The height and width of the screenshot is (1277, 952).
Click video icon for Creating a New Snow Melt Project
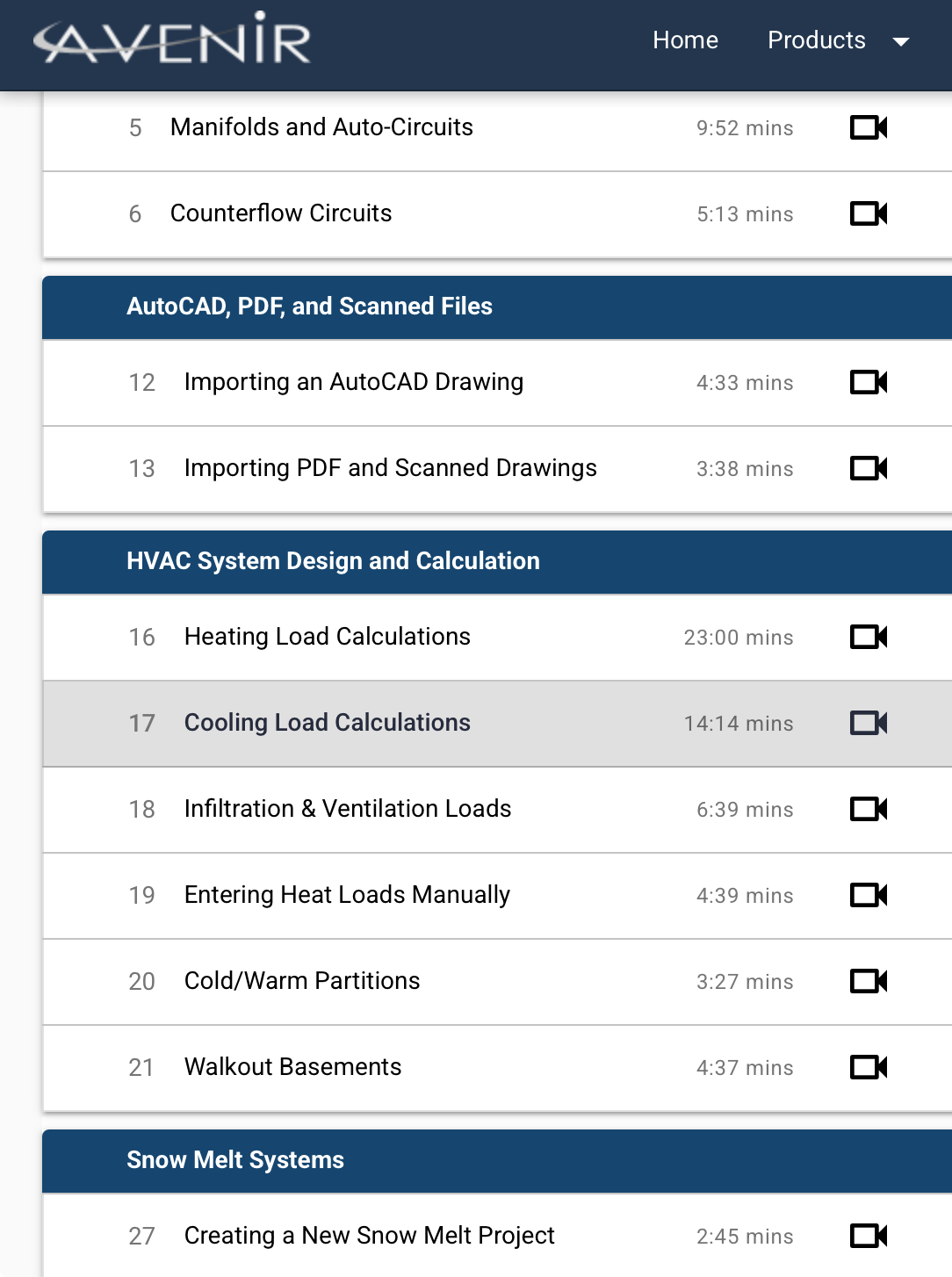(869, 1236)
